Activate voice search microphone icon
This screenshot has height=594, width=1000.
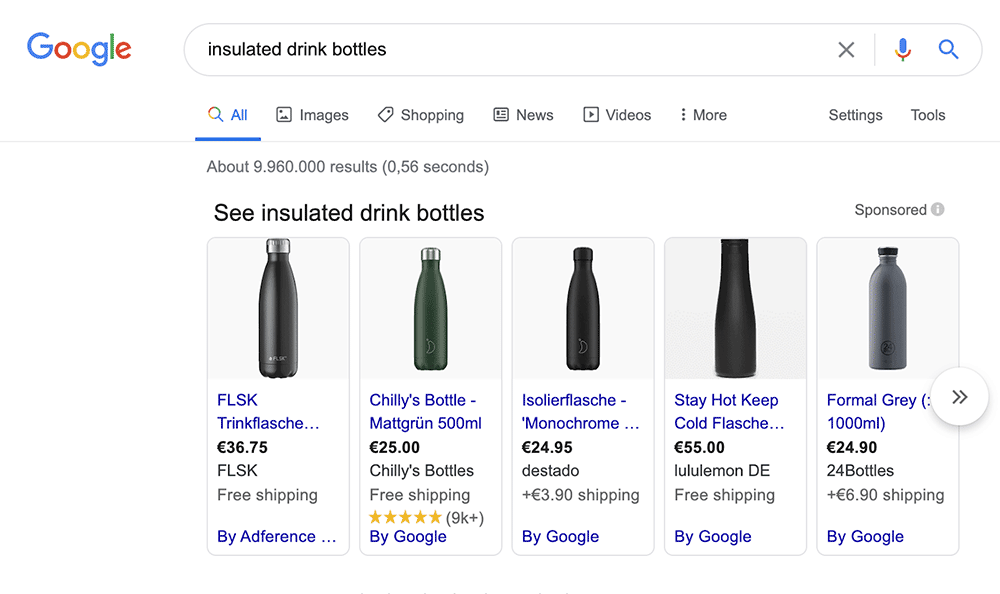point(903,49)
